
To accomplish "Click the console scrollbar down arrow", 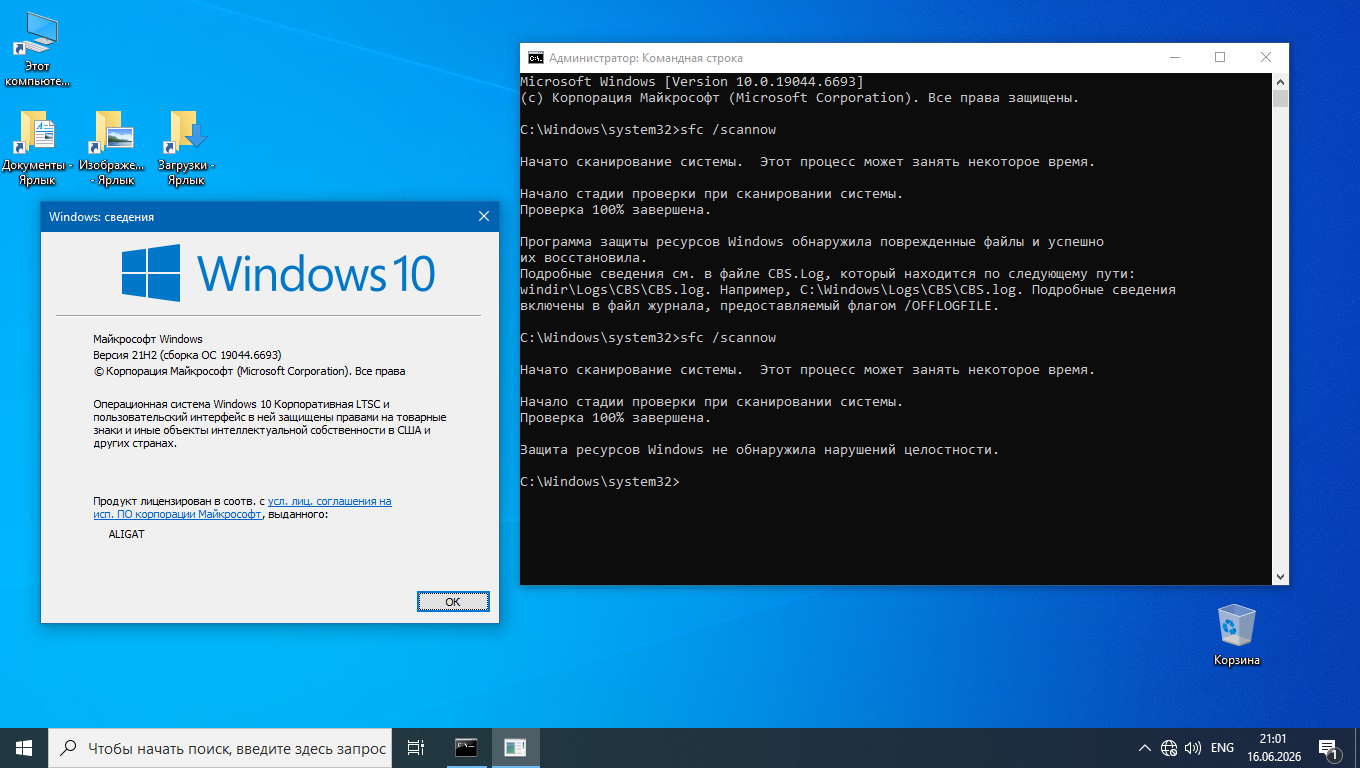I will pos(1280,576).
